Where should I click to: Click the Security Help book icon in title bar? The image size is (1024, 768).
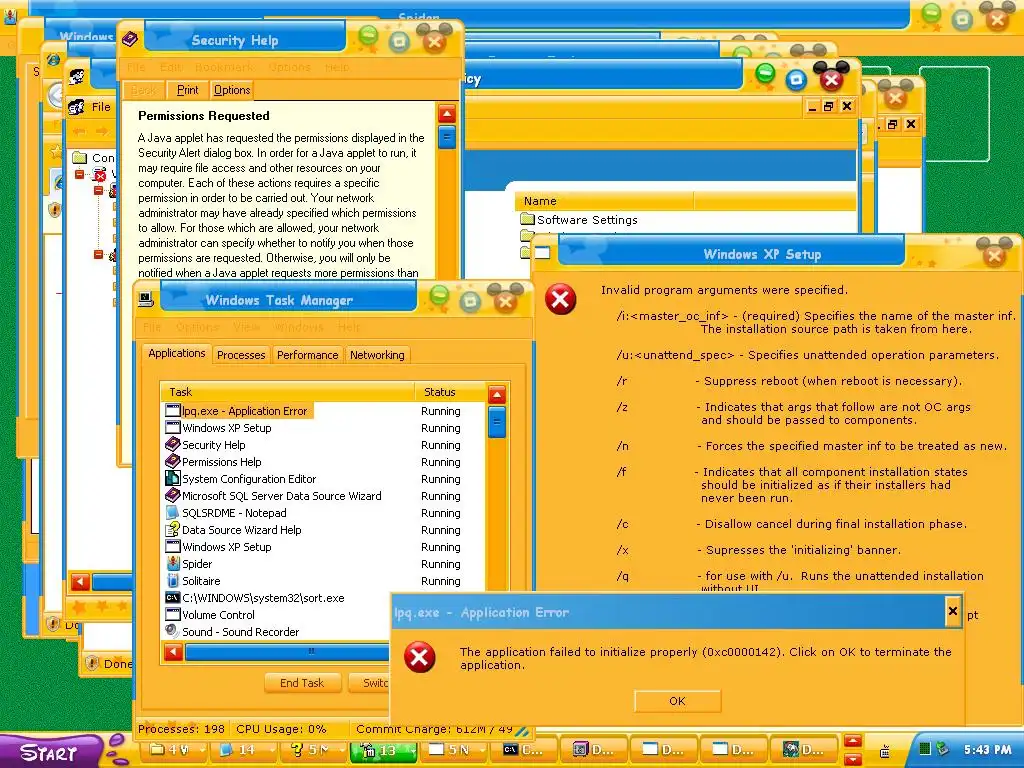(x=130, y=40)
